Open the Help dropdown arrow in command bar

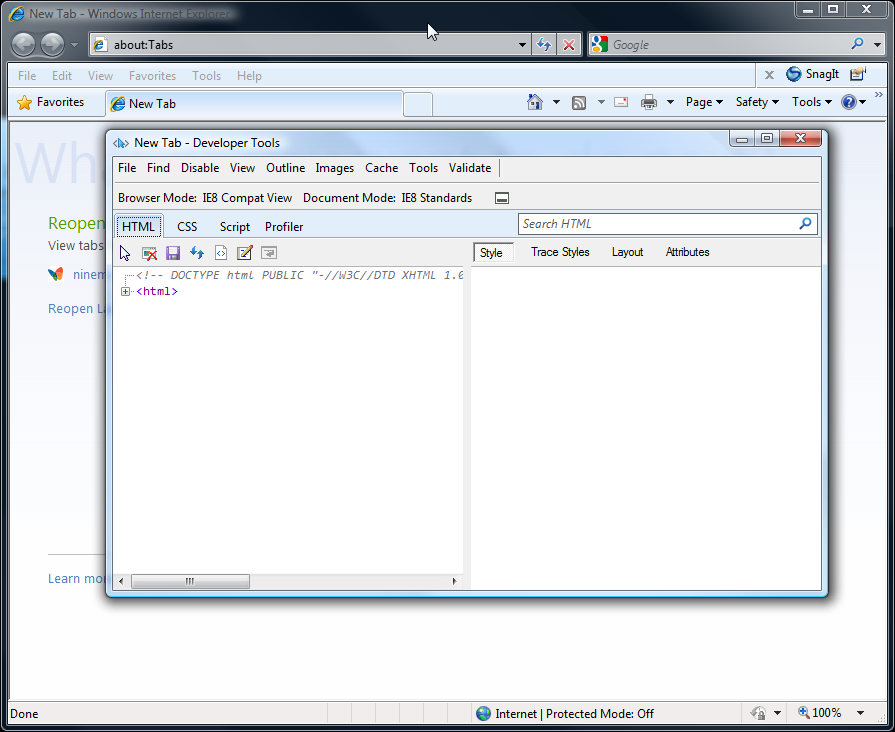[x=862, y=102]
